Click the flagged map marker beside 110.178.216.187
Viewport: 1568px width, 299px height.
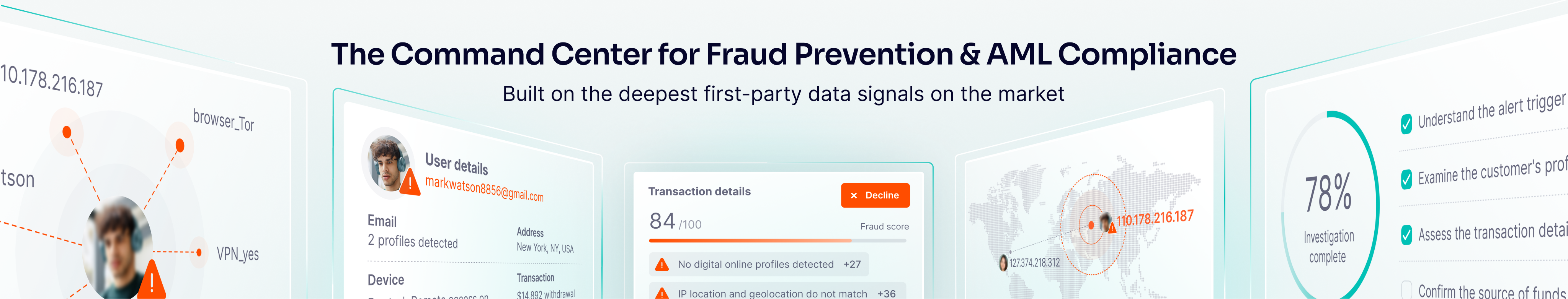(x=1107, y=223)
